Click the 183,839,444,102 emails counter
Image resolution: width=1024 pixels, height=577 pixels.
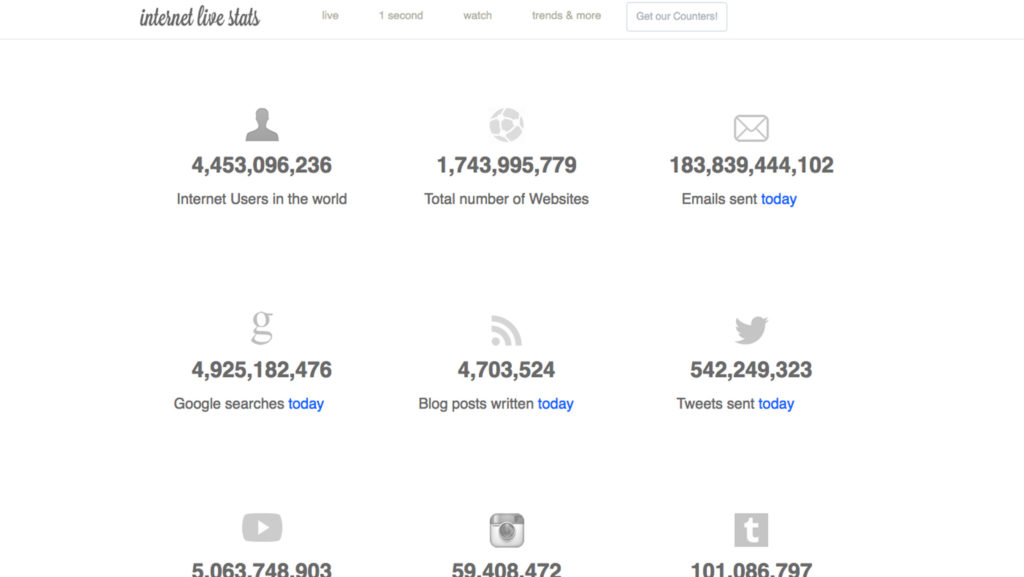coord(751,165)
